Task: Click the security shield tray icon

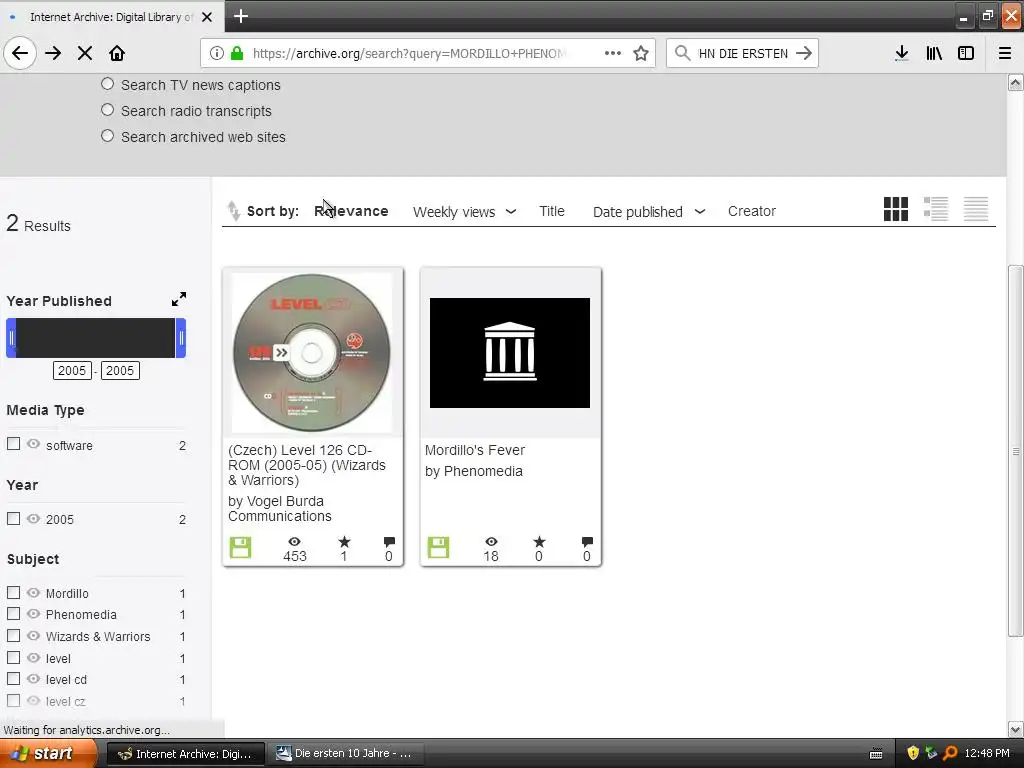Action: point(913,753)
